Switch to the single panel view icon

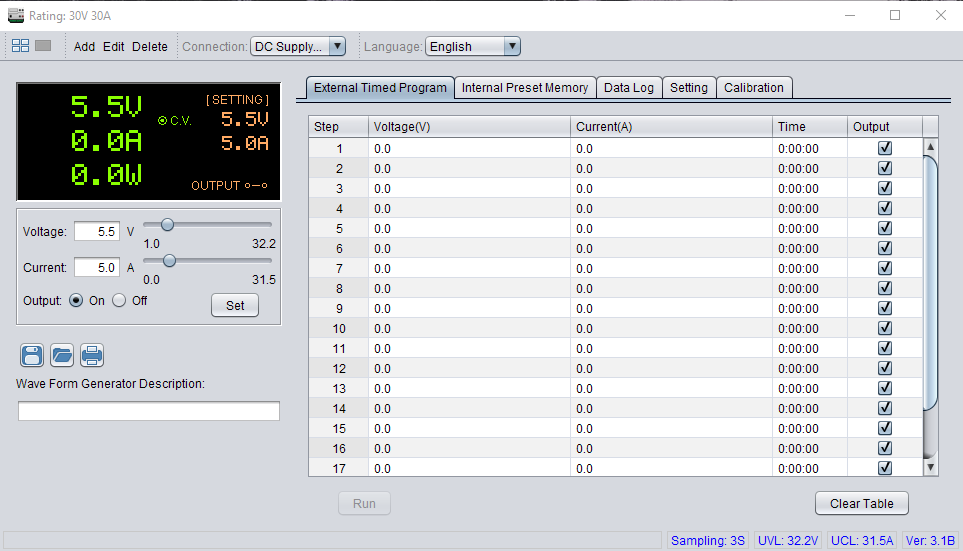pyautogui.click(x=43, y=46)
